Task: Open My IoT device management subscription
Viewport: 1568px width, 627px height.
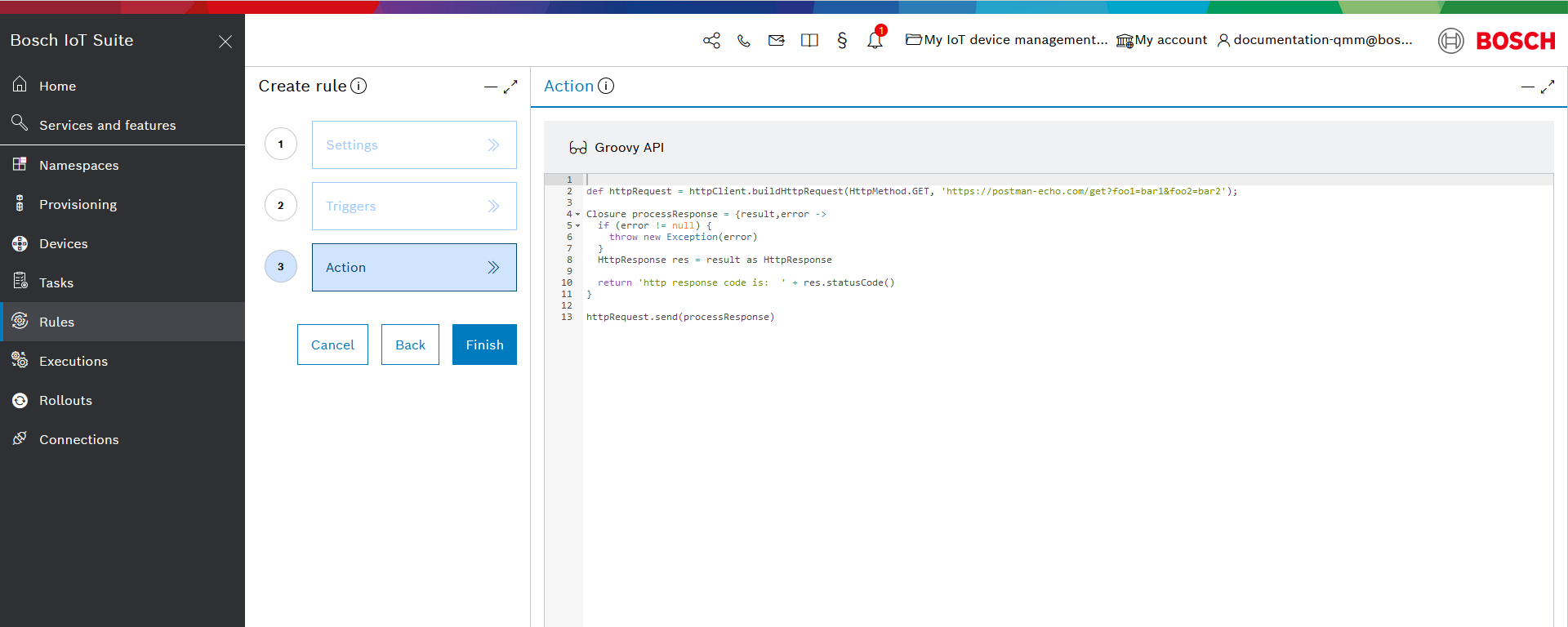Action: [x=1007, y=40]
